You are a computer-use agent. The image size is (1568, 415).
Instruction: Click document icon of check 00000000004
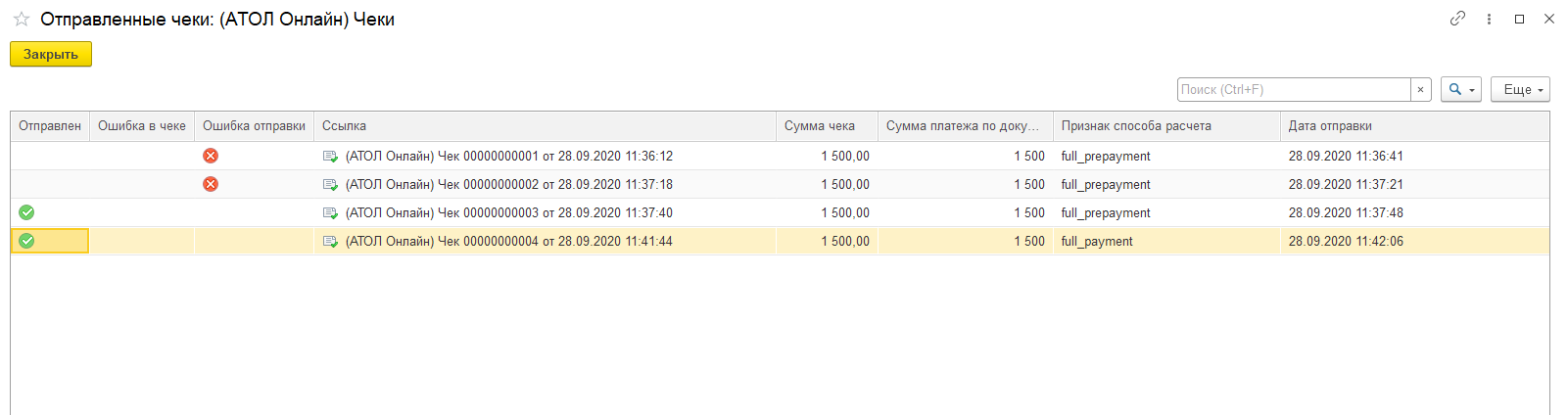coord(330,241)
